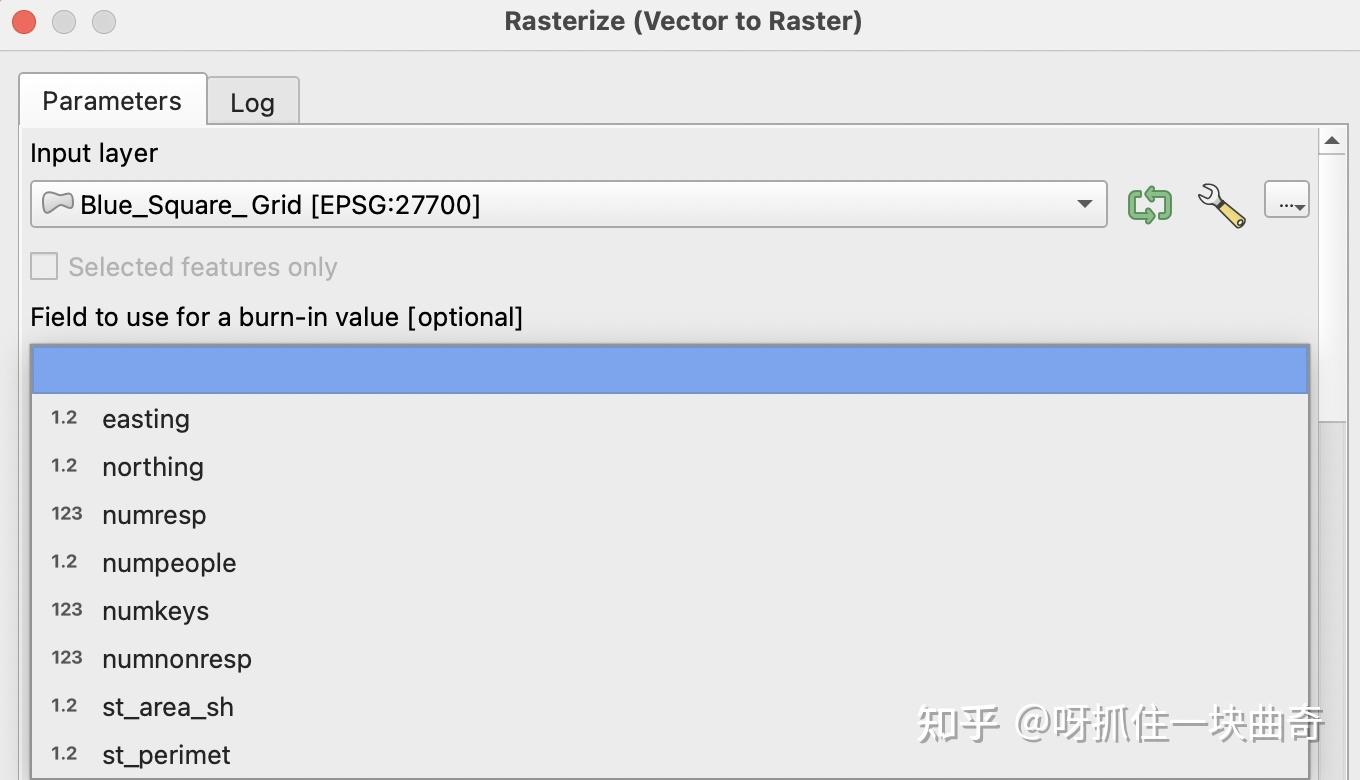Choose numpeople as the burn-in field
The width and height of the screenshot is (1360, 780).
(x=168, y=563)
